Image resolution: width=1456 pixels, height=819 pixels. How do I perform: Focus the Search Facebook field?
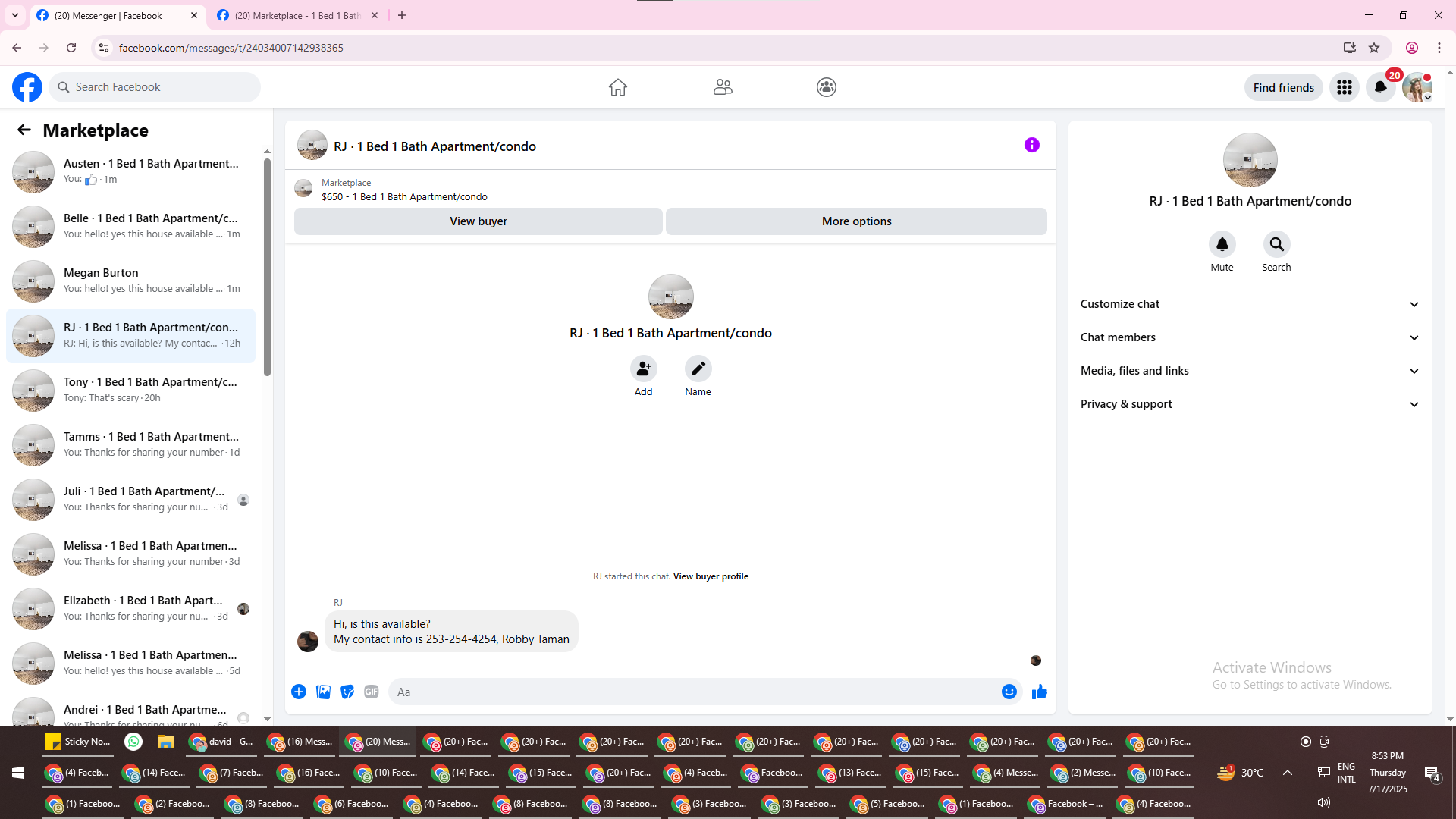point(155,87)
